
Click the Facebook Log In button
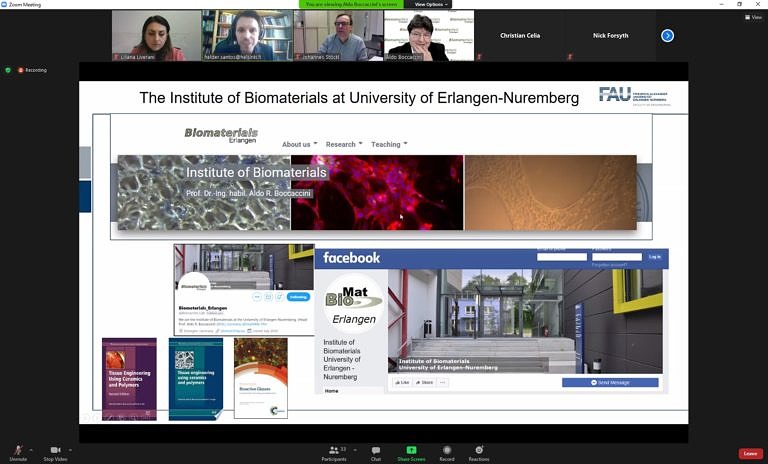pyautogui.click(x=654, y=257)
